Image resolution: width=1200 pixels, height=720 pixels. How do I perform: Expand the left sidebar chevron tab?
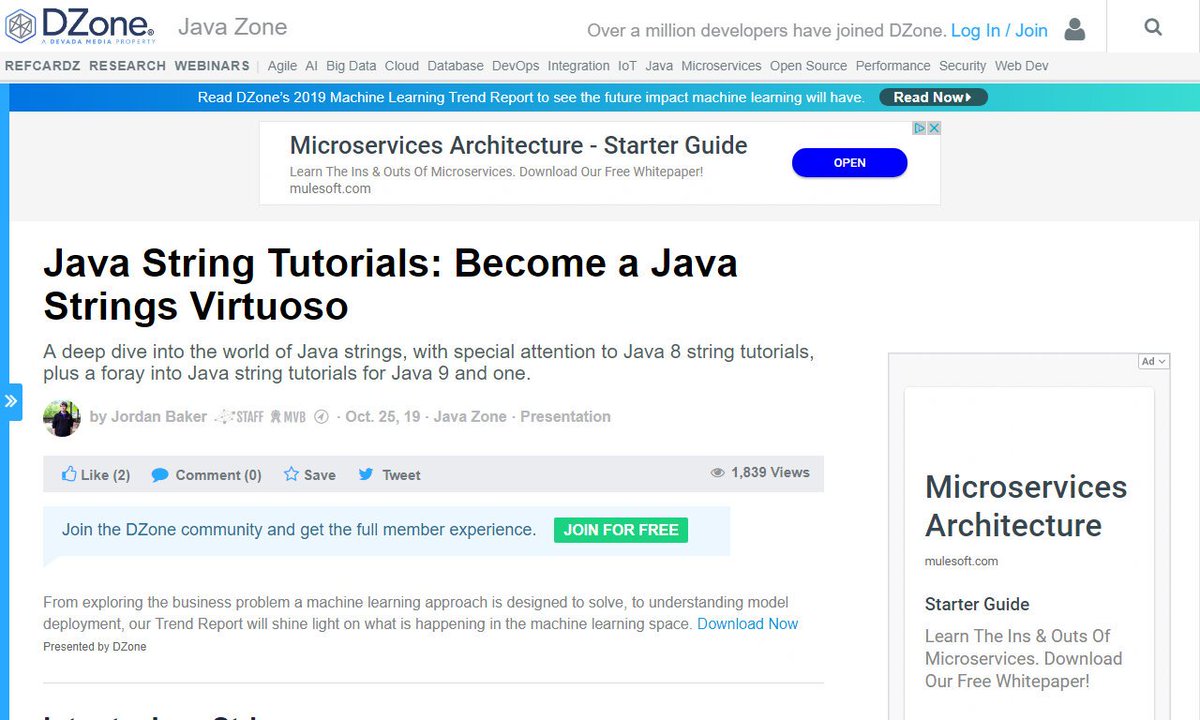(11, 402)
